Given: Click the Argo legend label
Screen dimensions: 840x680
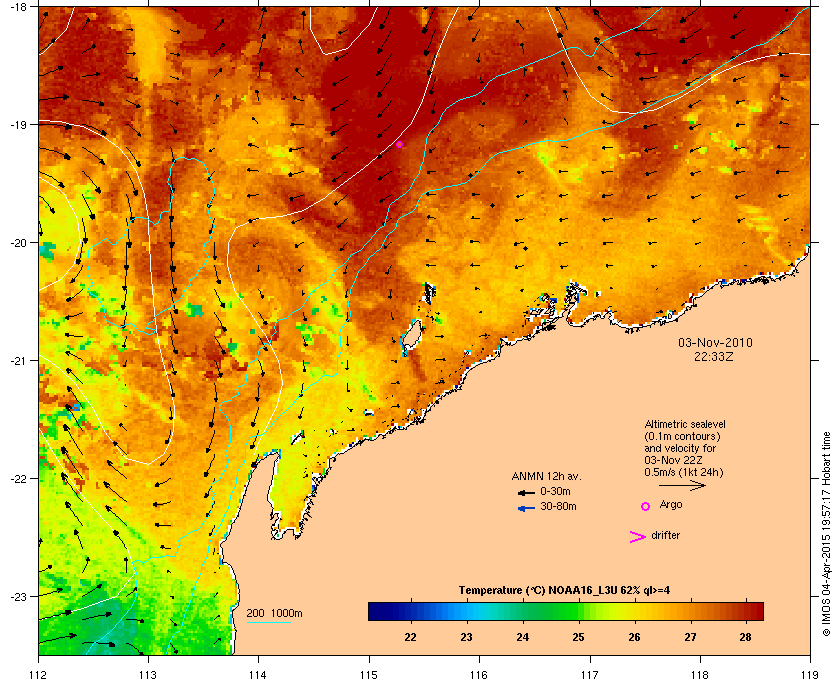Looking at the screenshot, I should [671, 505].
